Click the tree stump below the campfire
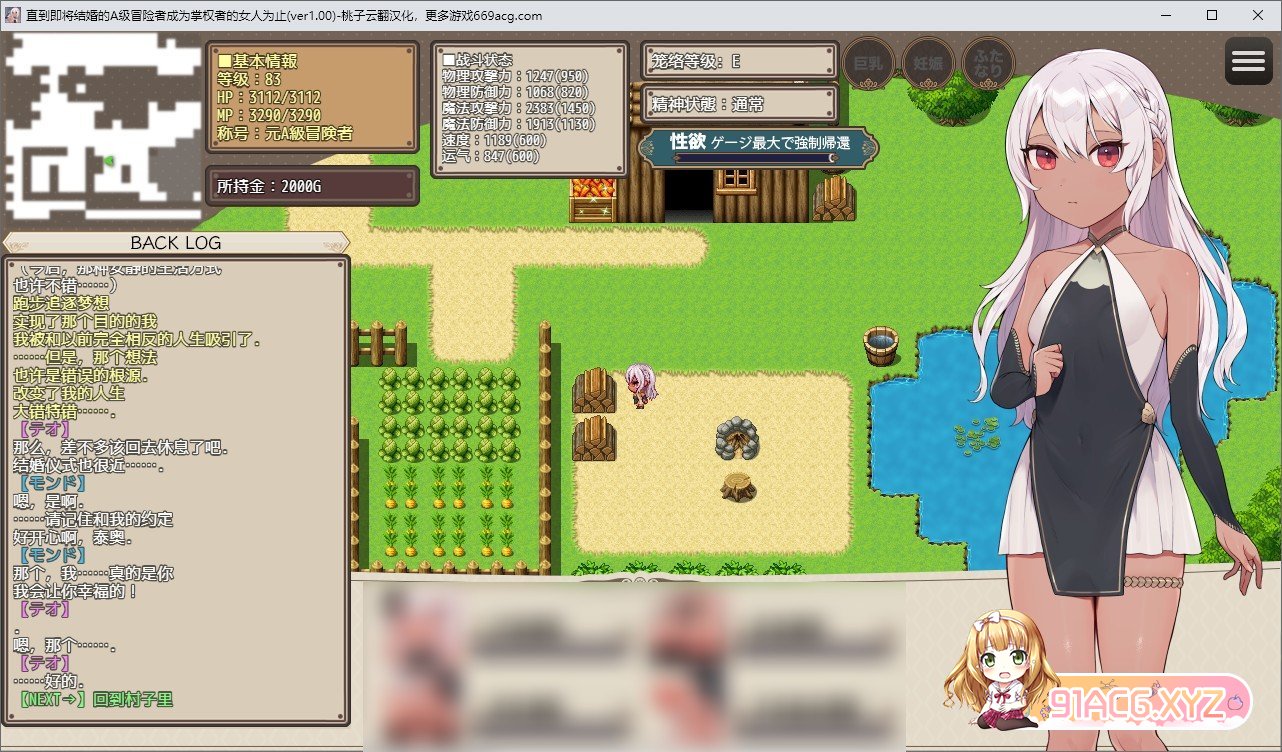 pos(738,486)
